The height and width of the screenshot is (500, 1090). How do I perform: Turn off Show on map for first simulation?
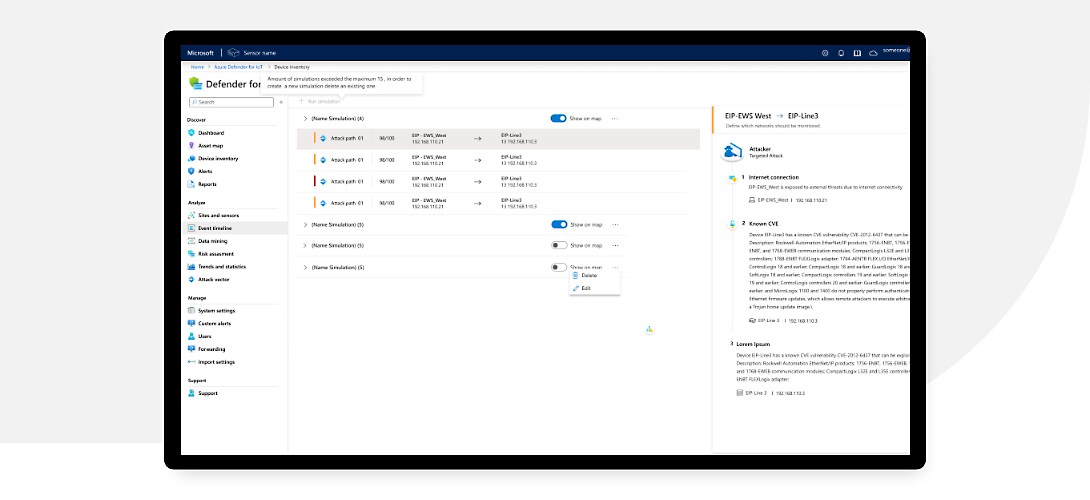(558, 118)
